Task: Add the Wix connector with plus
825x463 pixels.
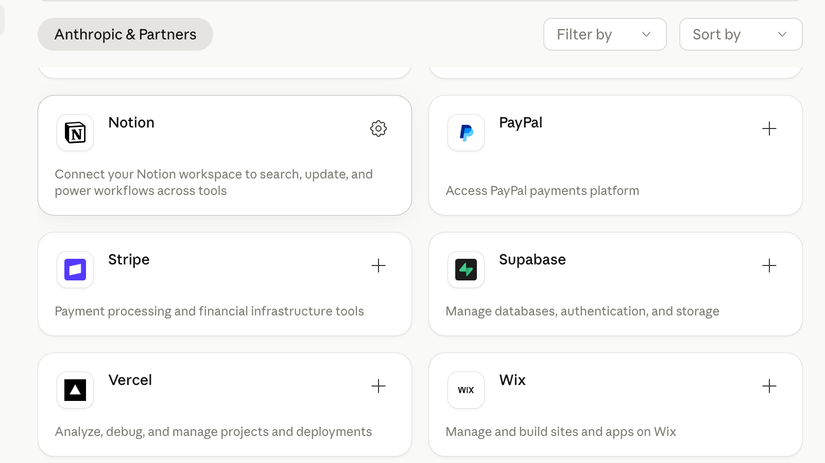Action: pos(769,386)
